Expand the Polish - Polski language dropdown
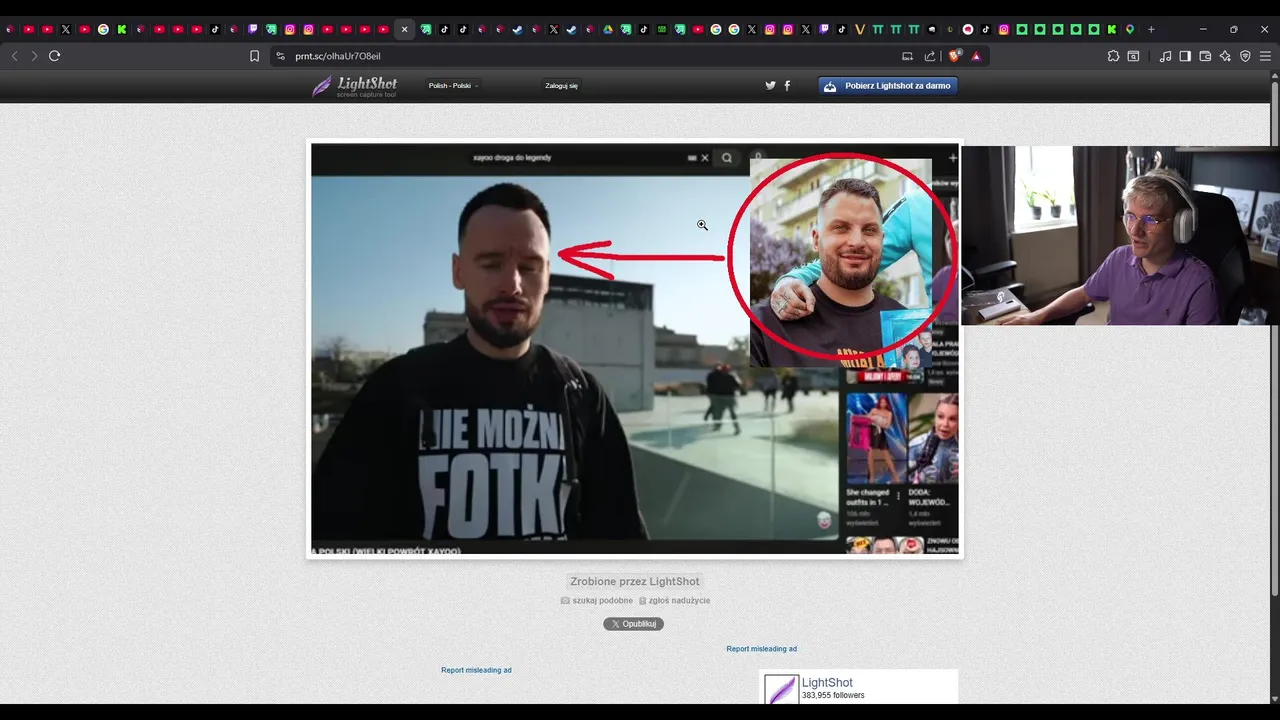 click(x=453, y=86)
